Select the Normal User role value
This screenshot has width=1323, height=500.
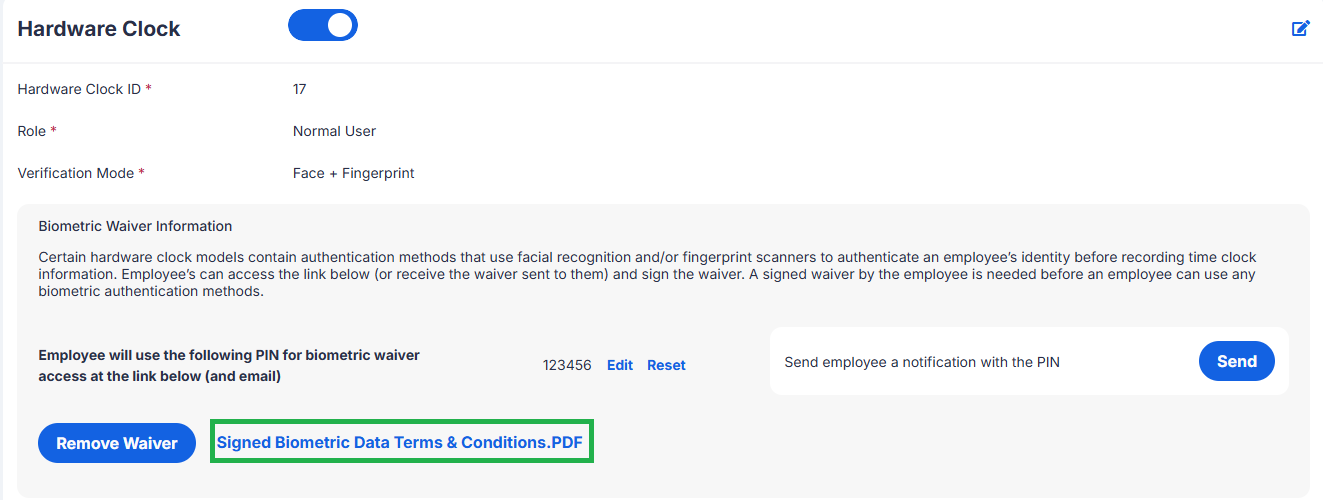tap(334, 131)
